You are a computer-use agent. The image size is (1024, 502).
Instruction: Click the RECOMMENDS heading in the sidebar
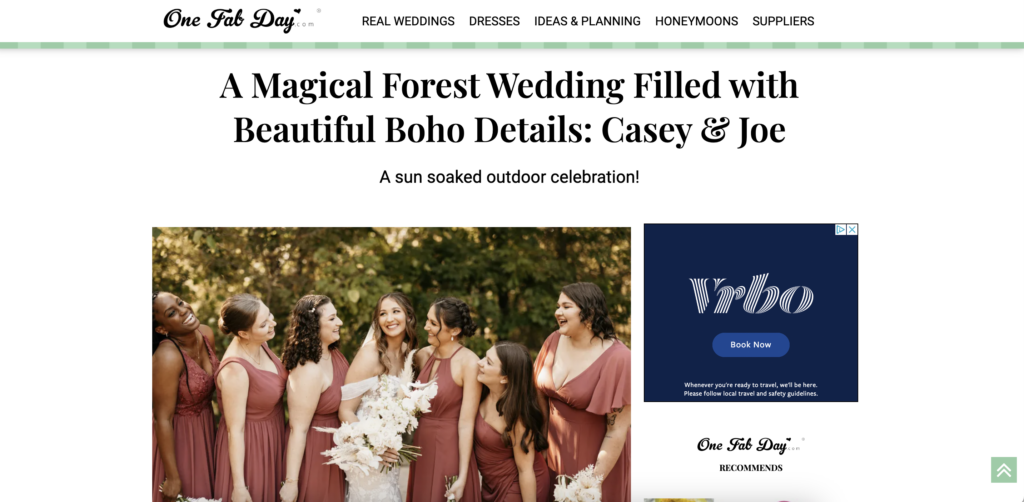pyautogui.click(x=751, y=468)
